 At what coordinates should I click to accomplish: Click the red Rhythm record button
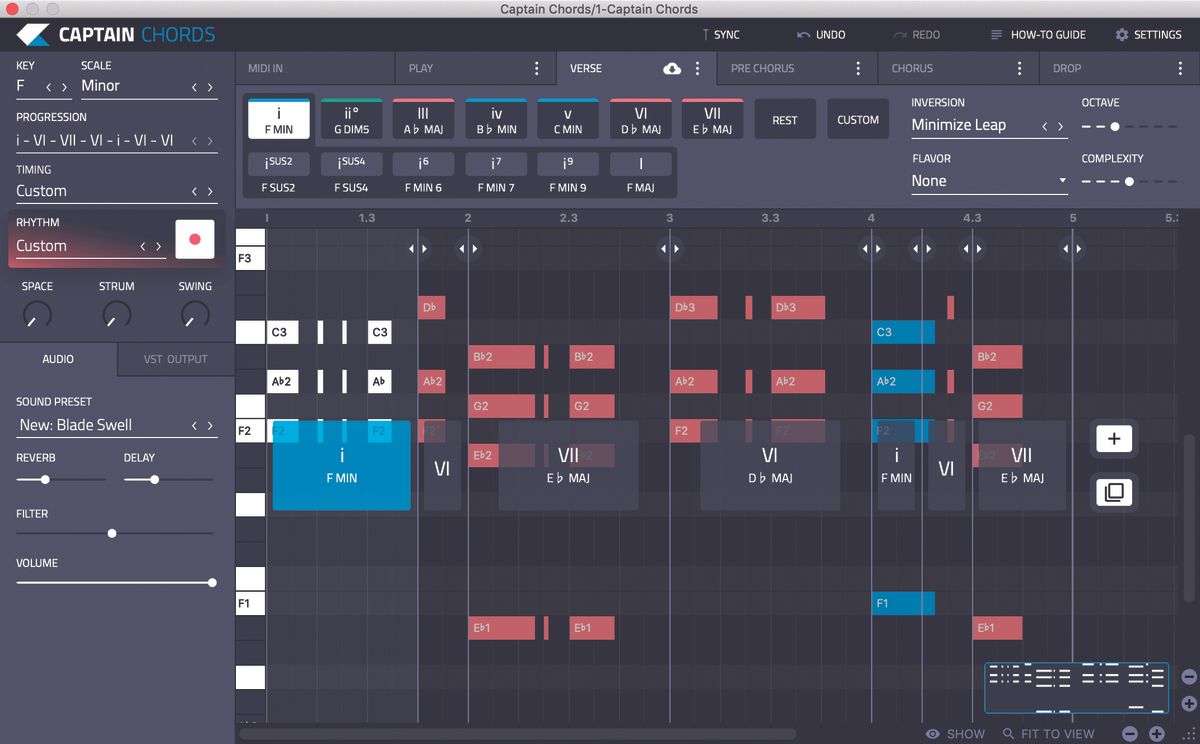click(x=194, y=239)
